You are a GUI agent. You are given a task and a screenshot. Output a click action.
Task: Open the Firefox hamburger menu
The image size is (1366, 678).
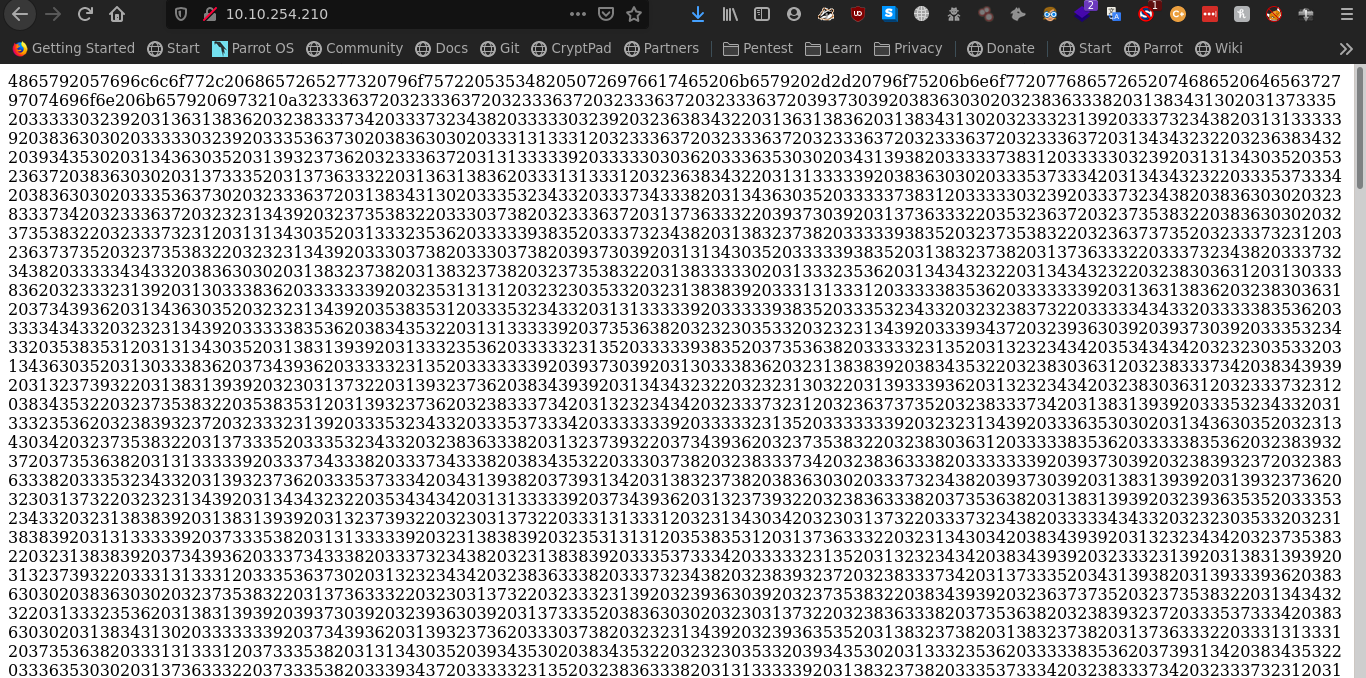click(x=1345, y=14)
